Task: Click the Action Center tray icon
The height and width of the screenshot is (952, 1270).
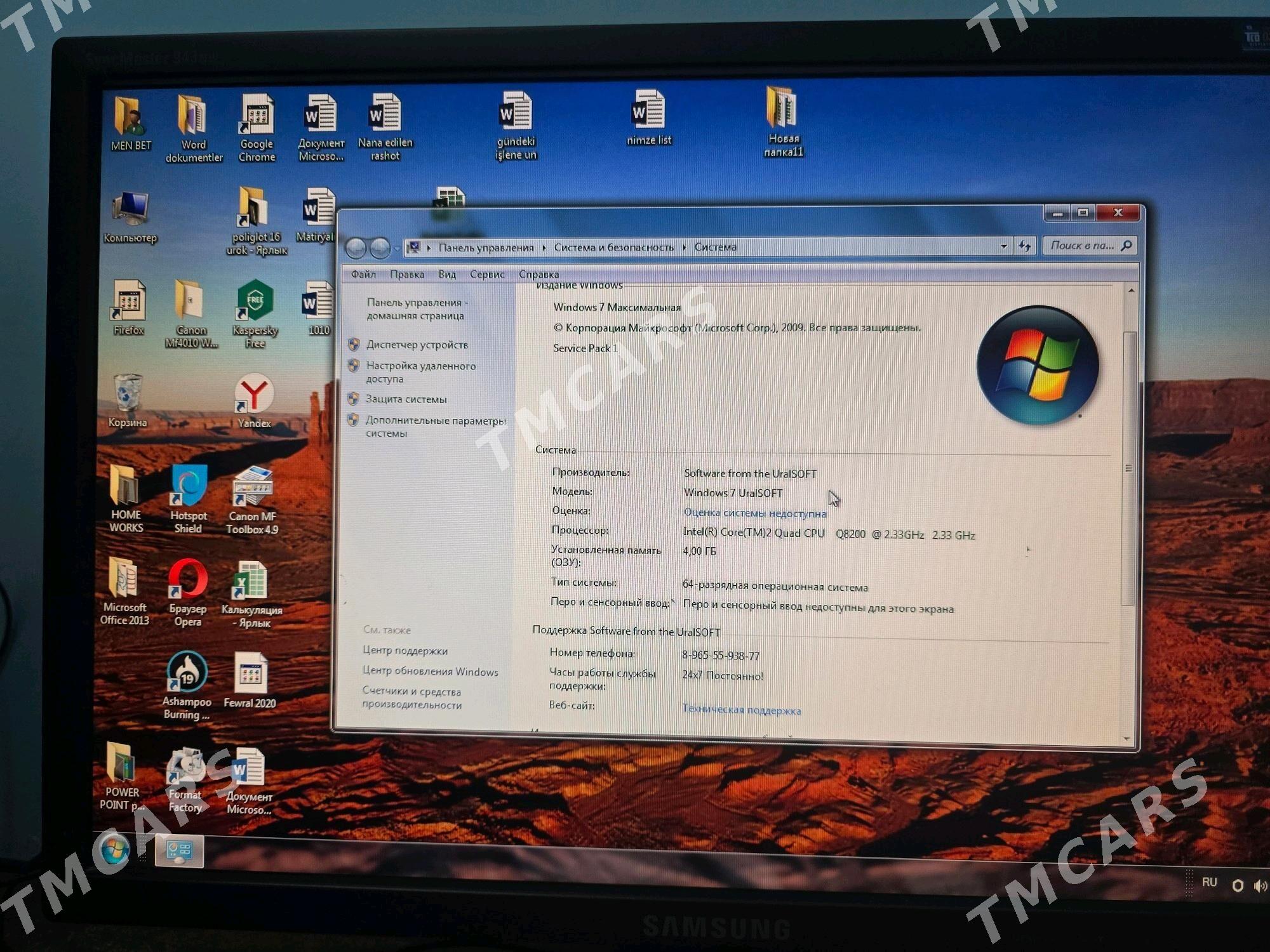Action: pos(1237,885)
